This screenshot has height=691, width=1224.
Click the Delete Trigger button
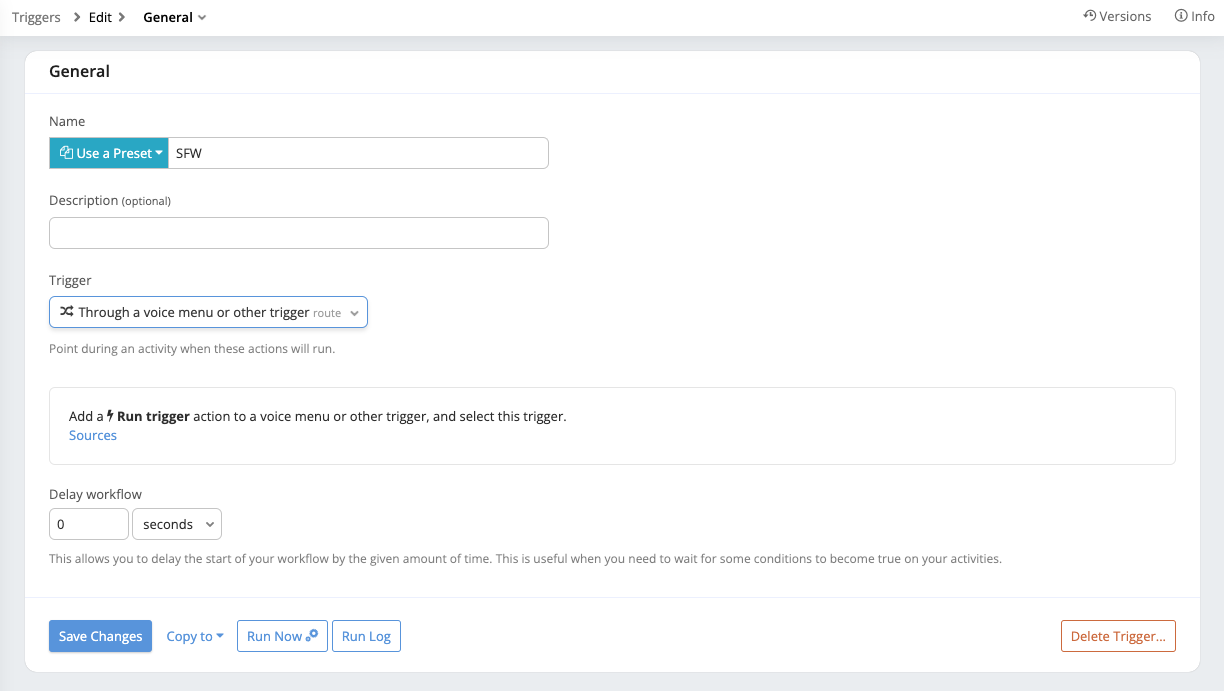1117,636
